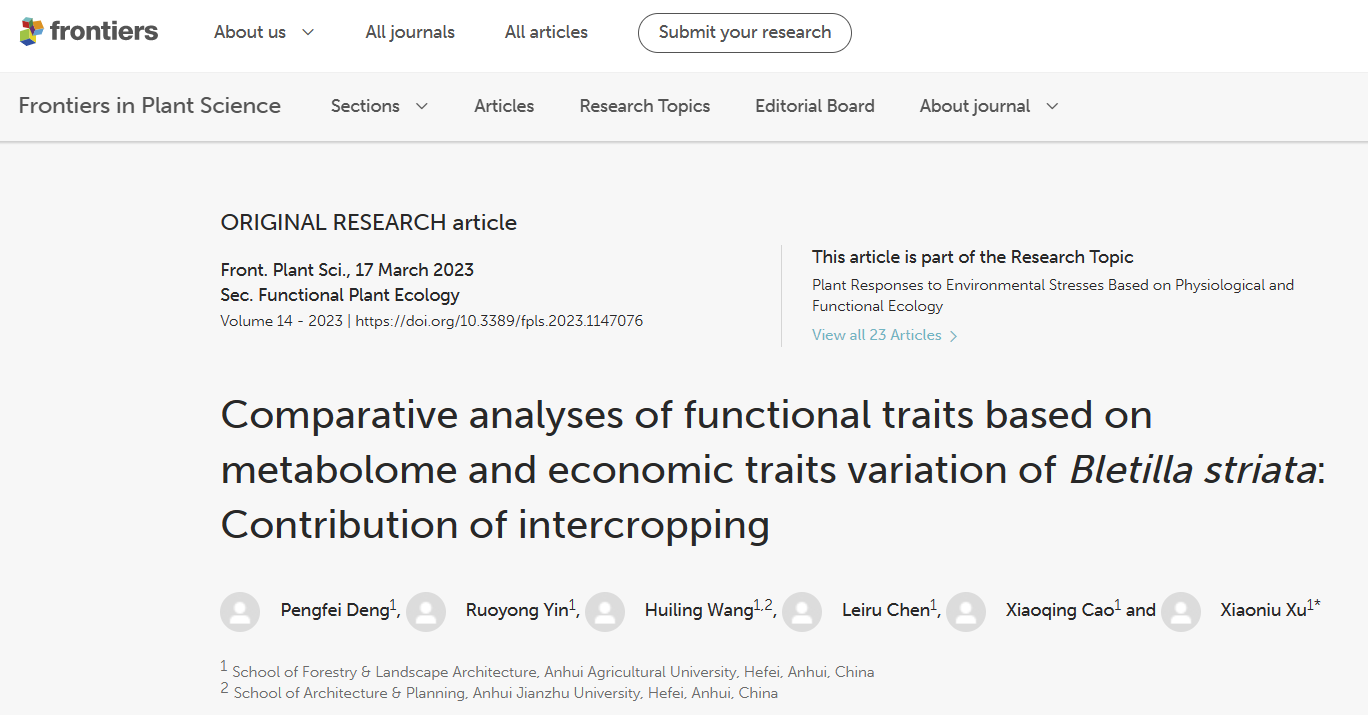Open the Research Topics tab
1368x715 pixels.
[x=644, y=106]
